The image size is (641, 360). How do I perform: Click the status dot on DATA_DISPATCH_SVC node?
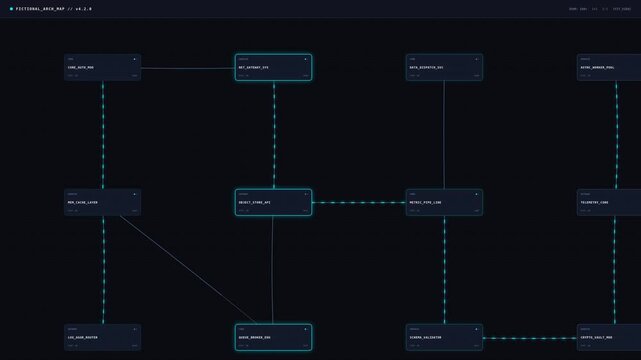coord(476,59)
